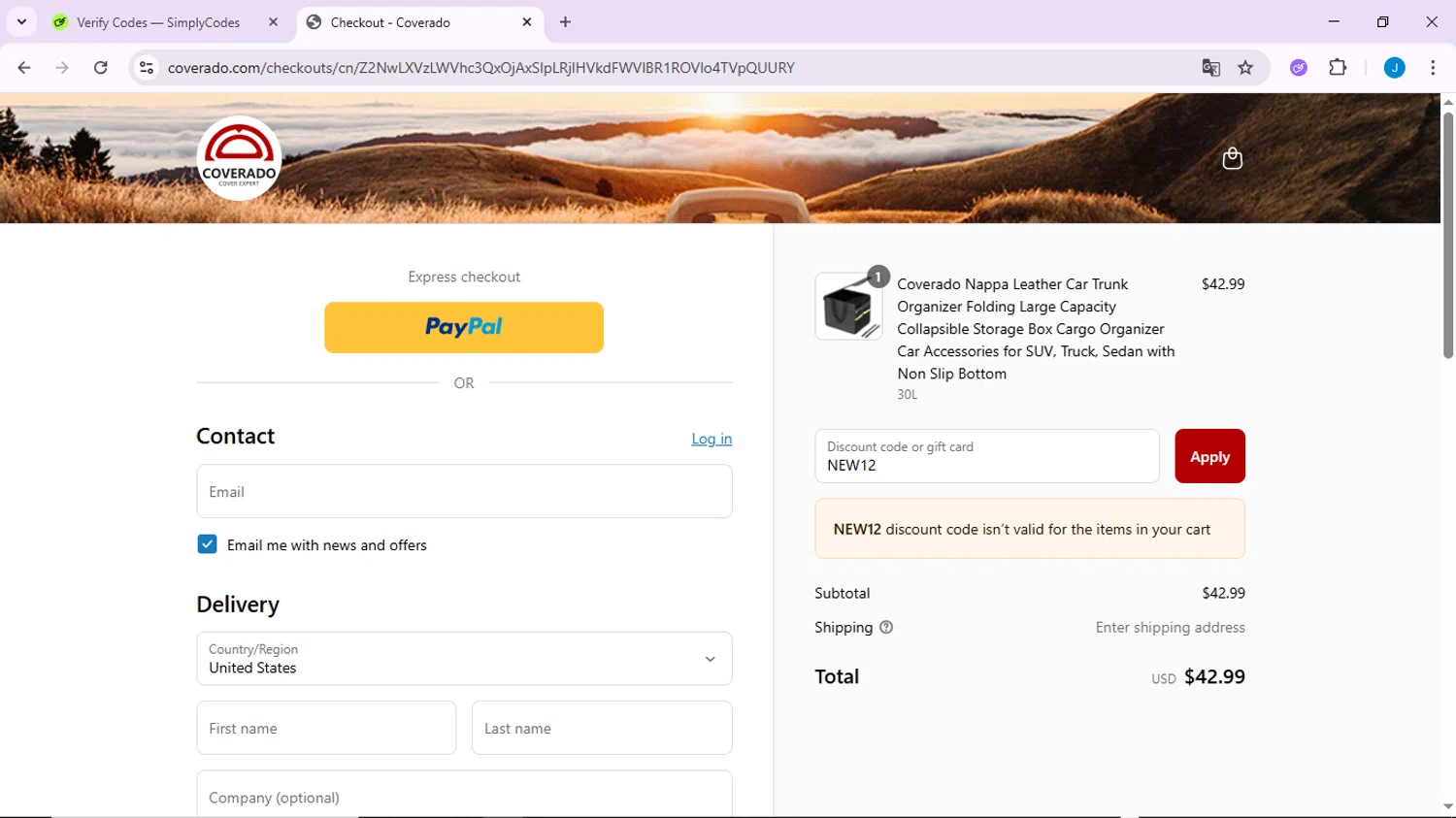Switch to Verify Codes — SimplyCodes tab
The image size is (1456, 818).
point(167,22)
